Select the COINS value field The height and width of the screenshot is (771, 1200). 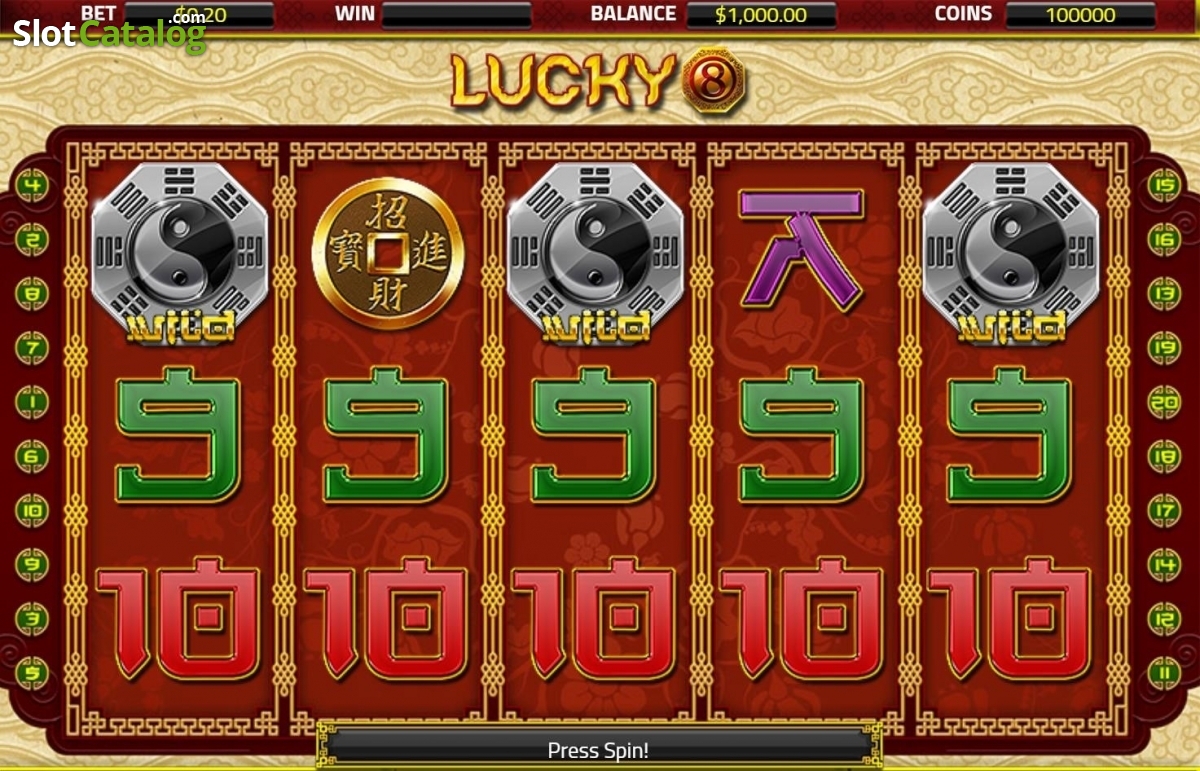click(1080, 15)
